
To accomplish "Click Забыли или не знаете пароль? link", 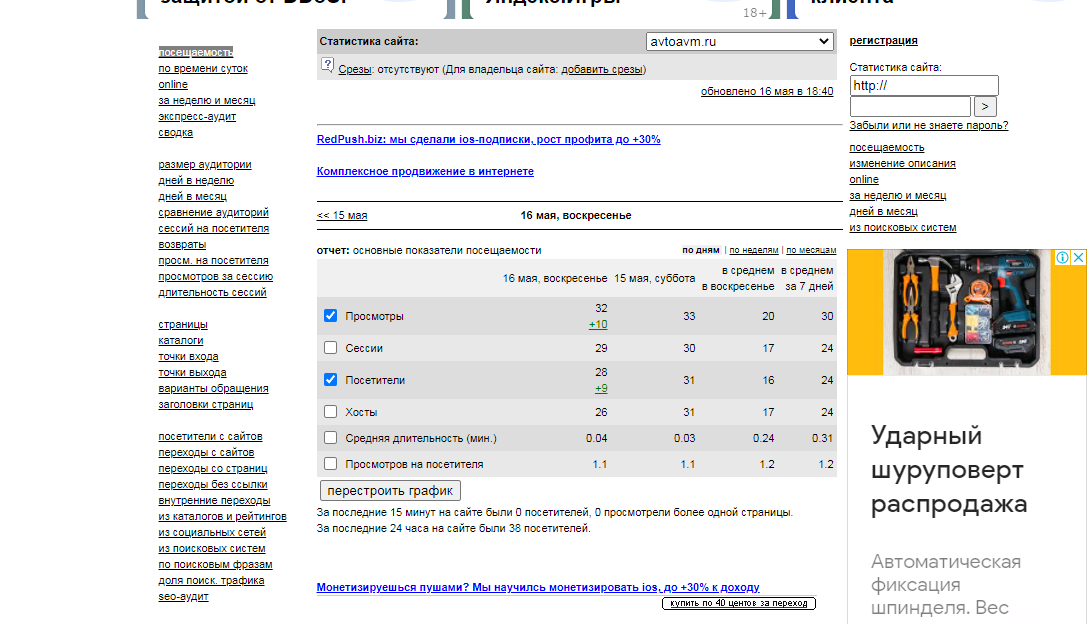I will tap(929, 125).
